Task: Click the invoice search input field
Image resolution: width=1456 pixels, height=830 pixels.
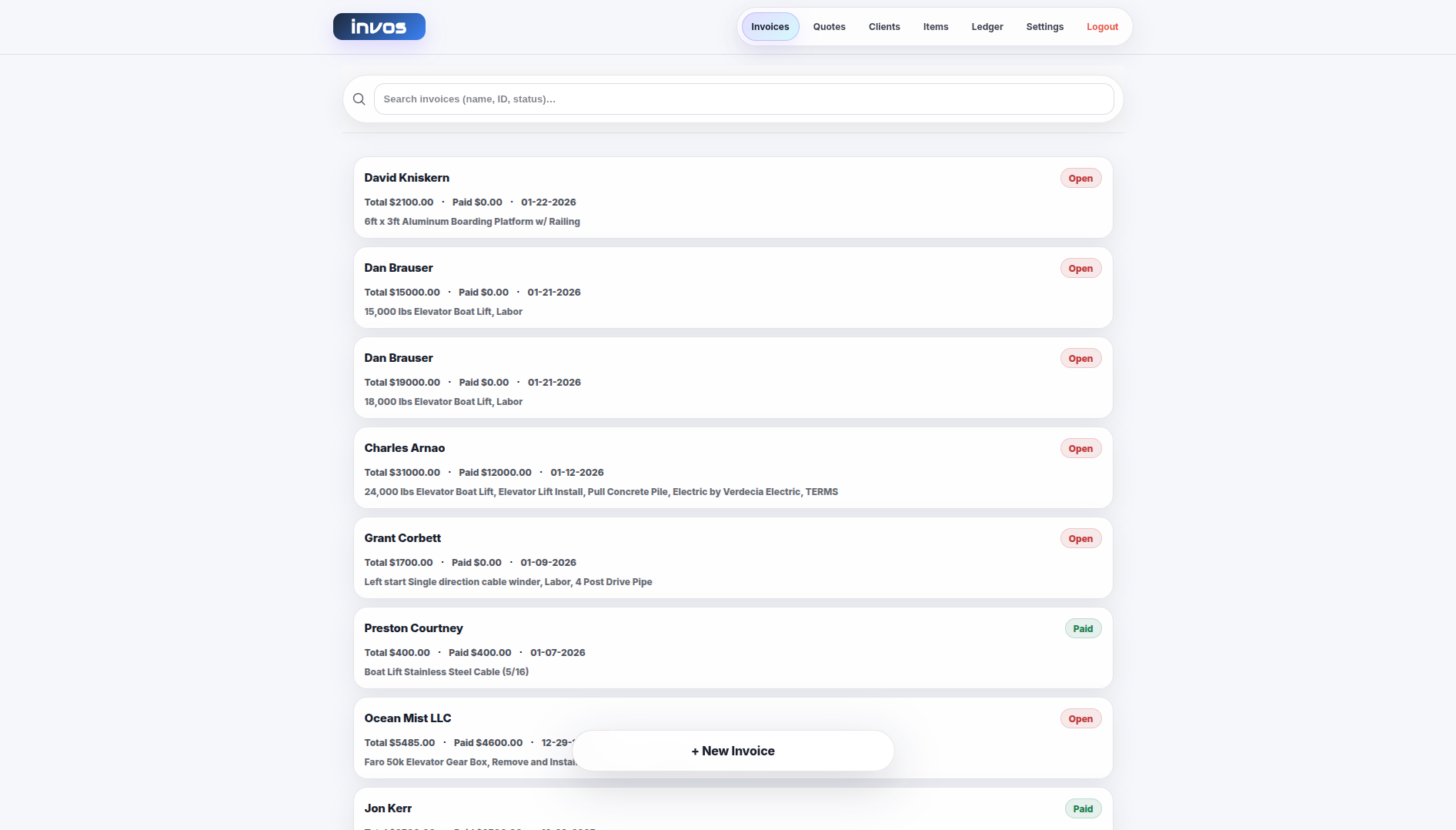Action: [x=744, y=99]
